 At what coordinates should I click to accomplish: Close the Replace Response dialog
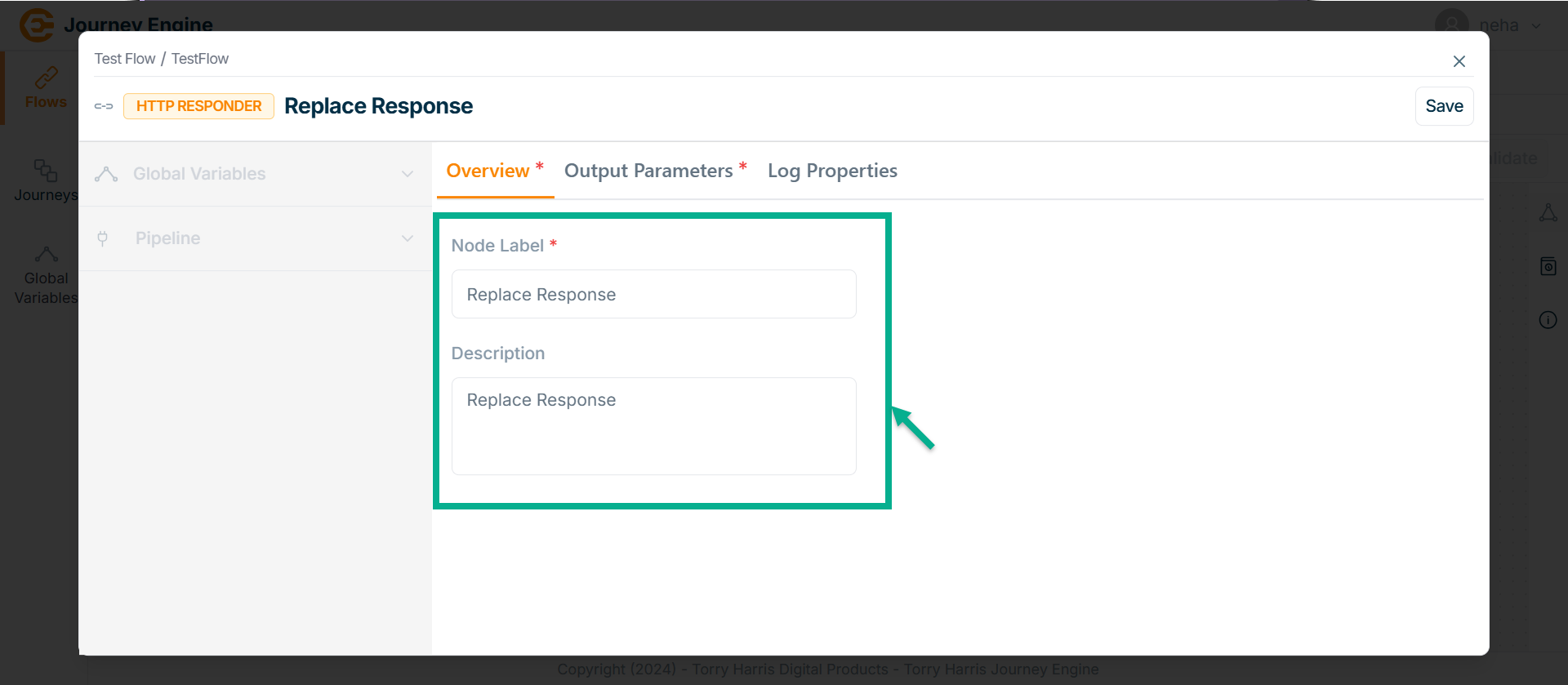click(1459, 61)
